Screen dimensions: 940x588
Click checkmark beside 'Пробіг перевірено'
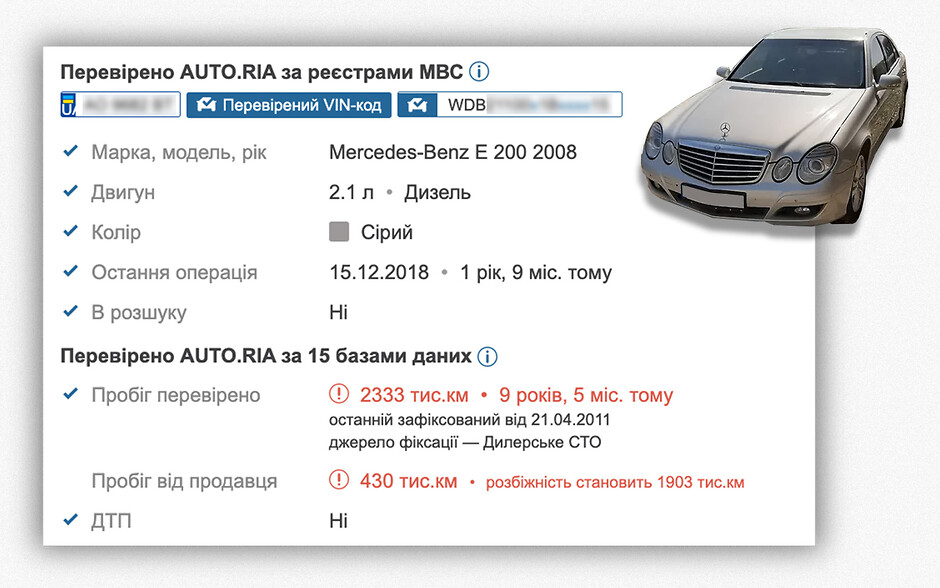tap(70, 395)
